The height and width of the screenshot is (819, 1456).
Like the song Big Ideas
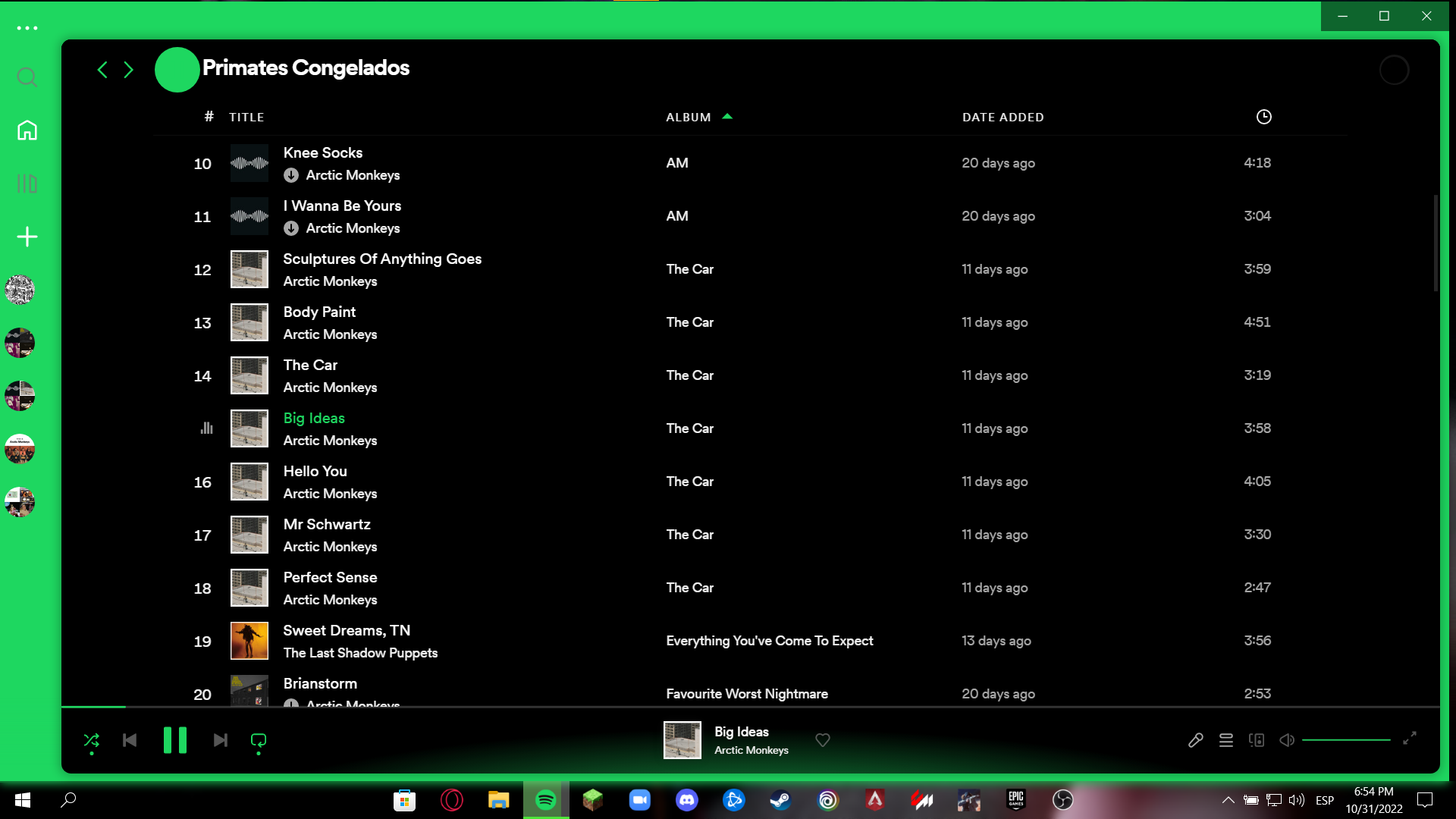pyautogui.click(x=822, y=740)
